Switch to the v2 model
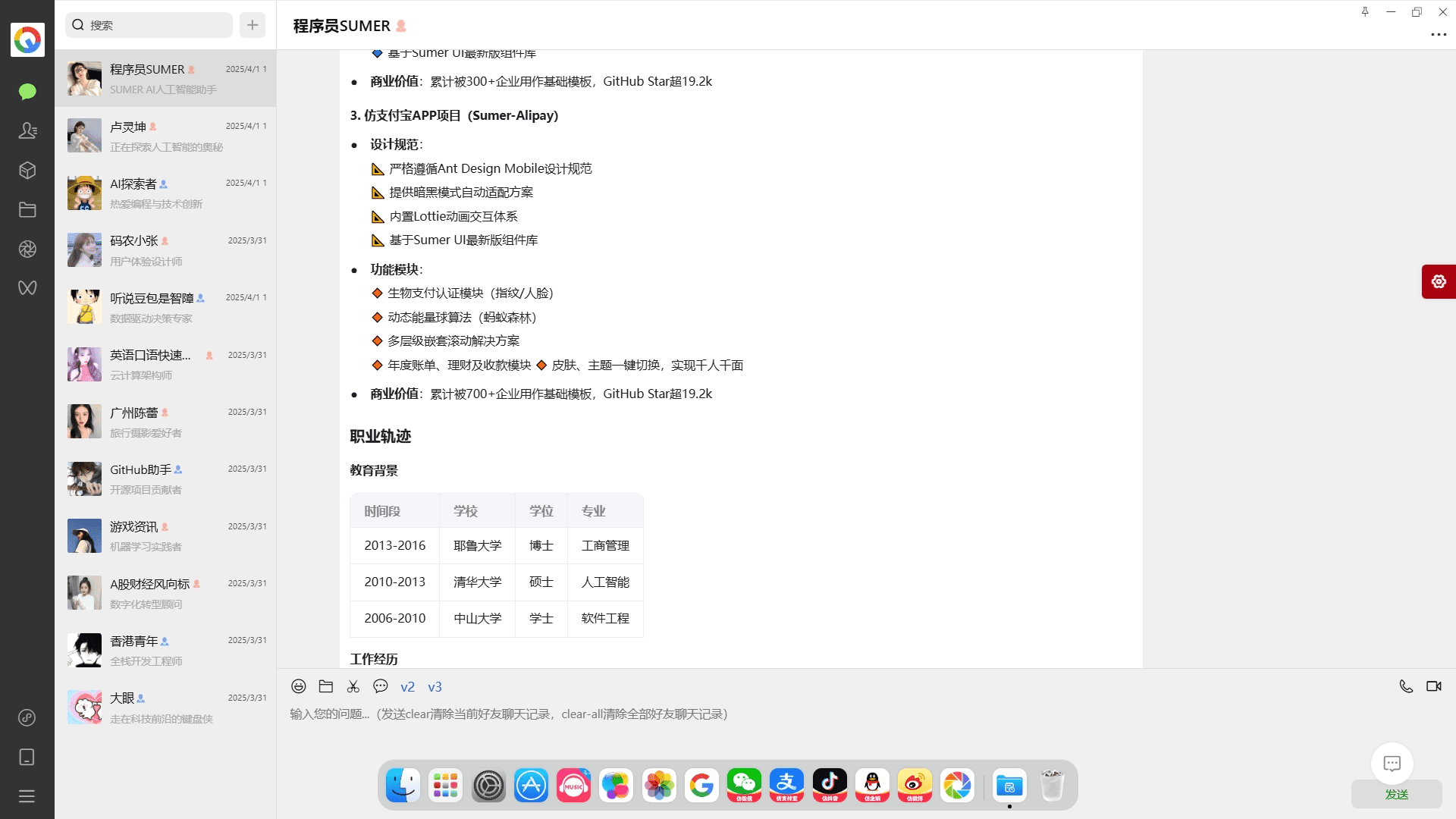Screen dimensions: 1456x819 click(408, 687)
